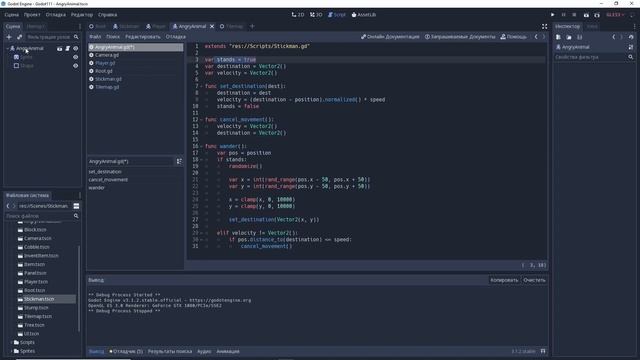
Task: Open the GLES3 renderer dropdown
Action: click(x=615, y=15)
